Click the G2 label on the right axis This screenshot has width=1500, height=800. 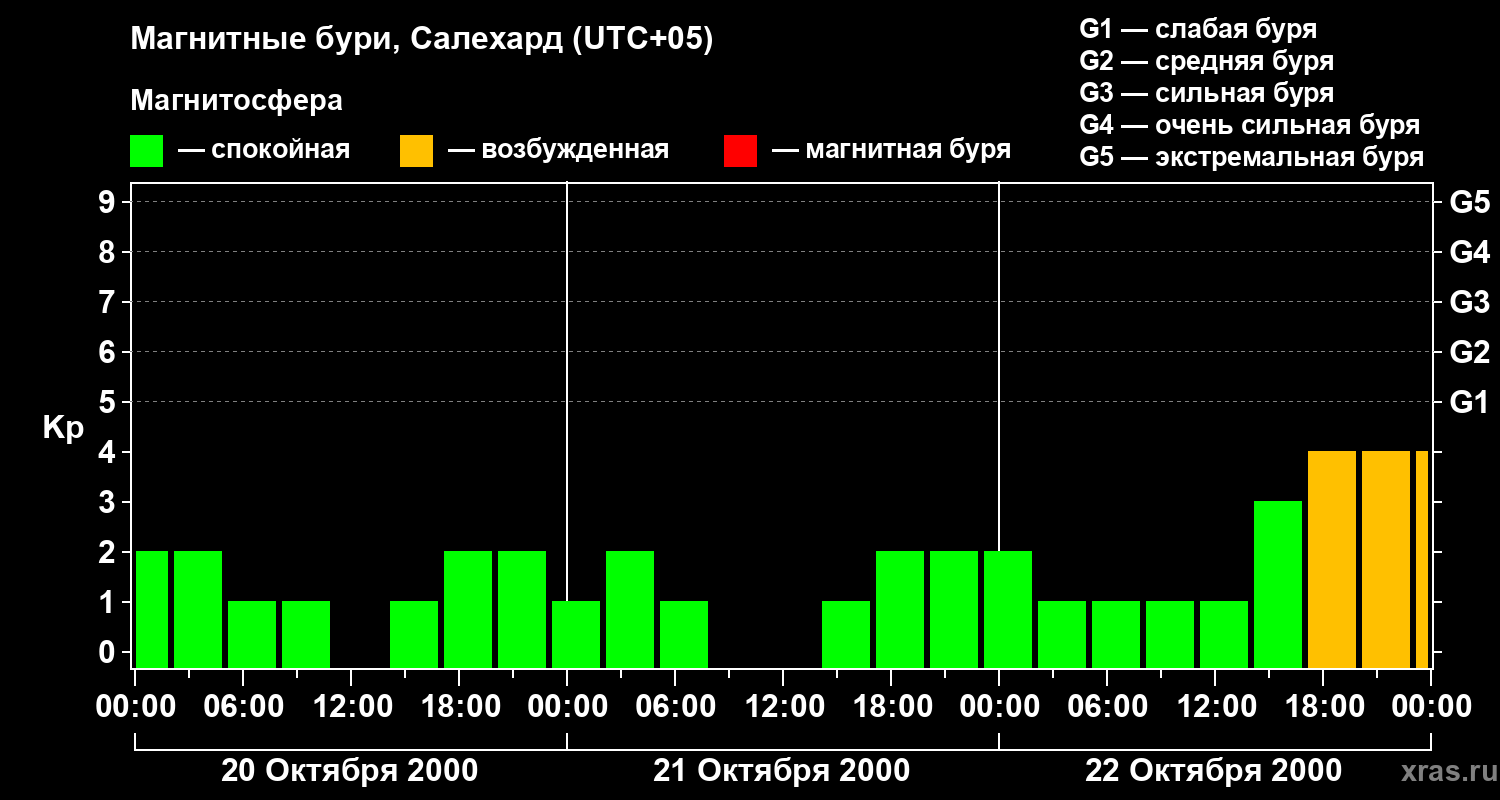pos(1469,352)
